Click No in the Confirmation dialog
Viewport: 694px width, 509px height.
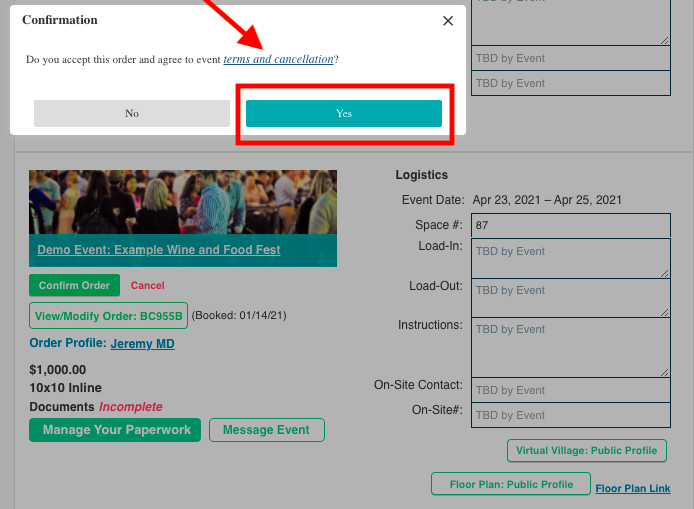132,113
